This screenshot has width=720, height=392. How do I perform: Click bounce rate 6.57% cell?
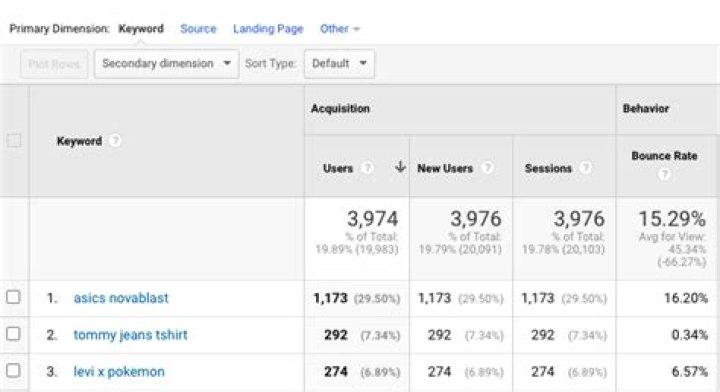[x=690, y=371]
